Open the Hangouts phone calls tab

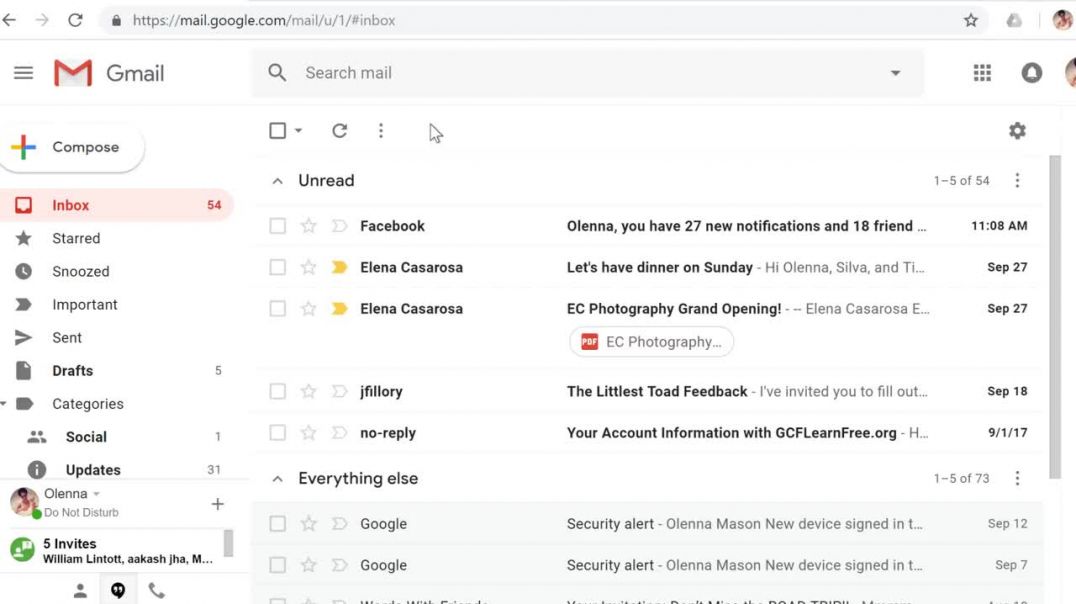pyautogui.click(x=156, y=590)
